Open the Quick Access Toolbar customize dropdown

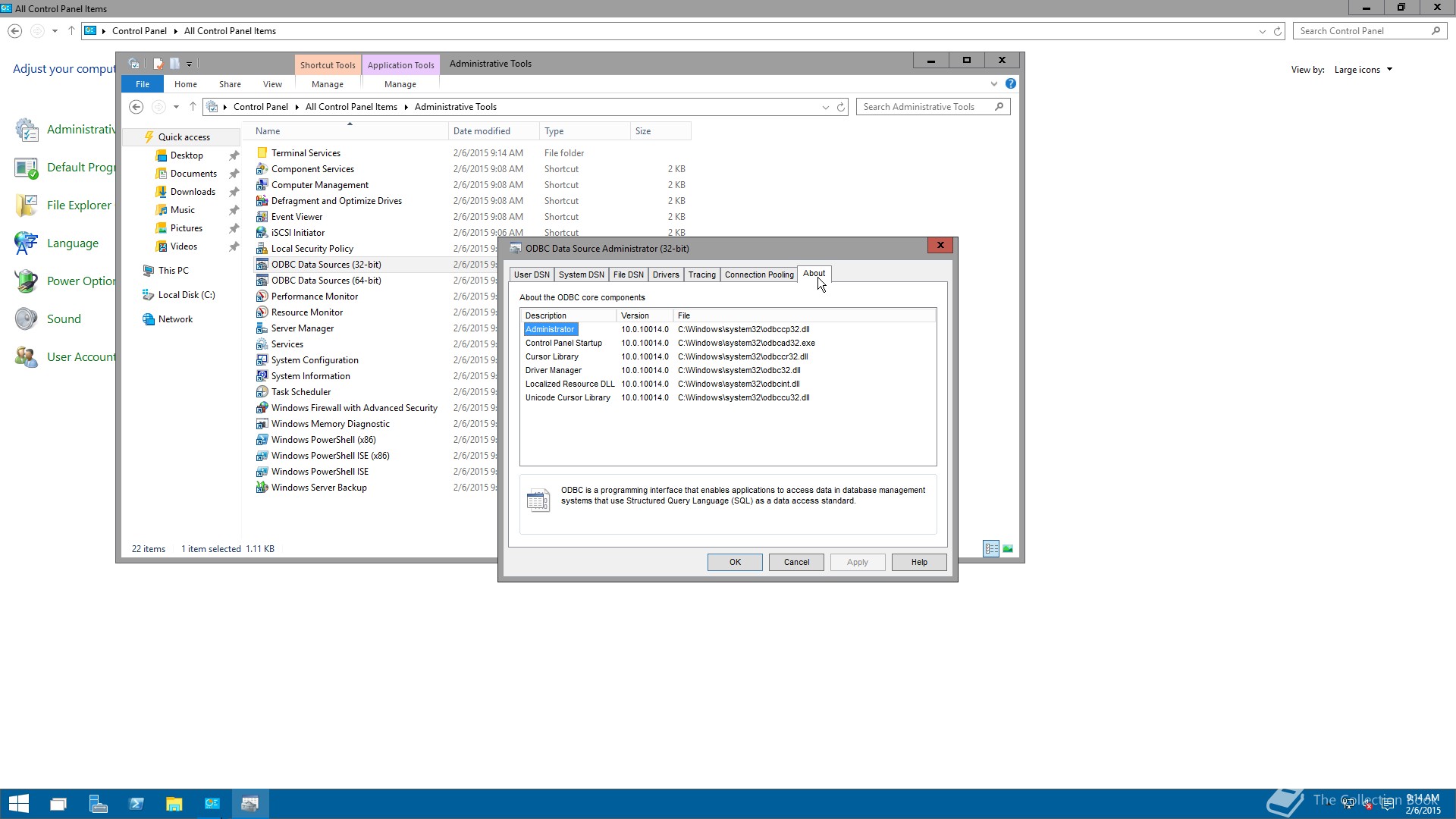(190, 64)
